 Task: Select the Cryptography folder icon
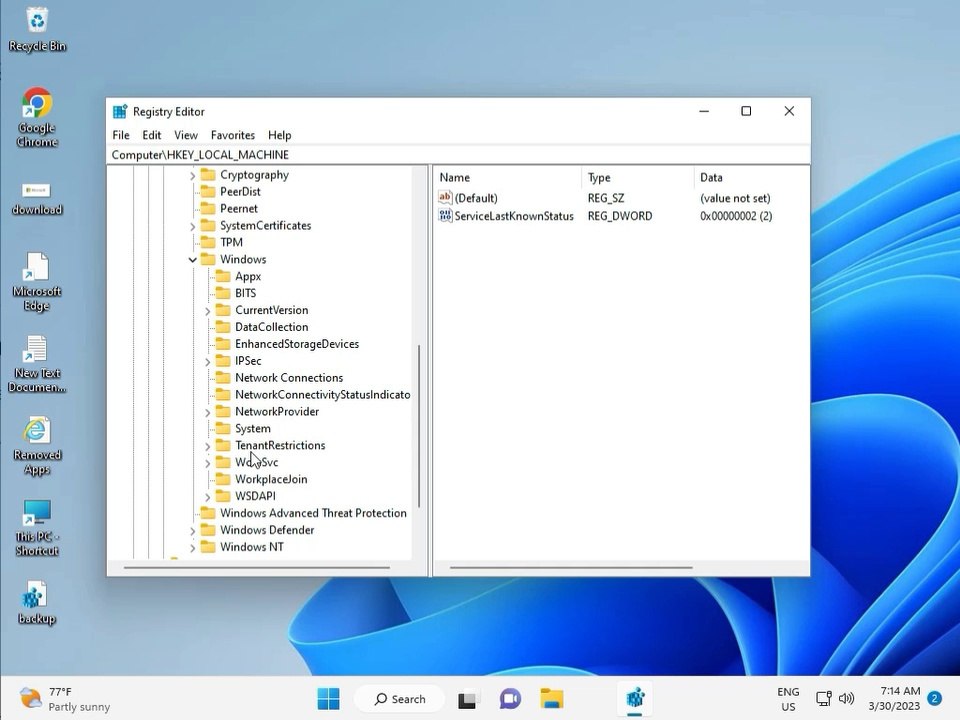(208, 175)
